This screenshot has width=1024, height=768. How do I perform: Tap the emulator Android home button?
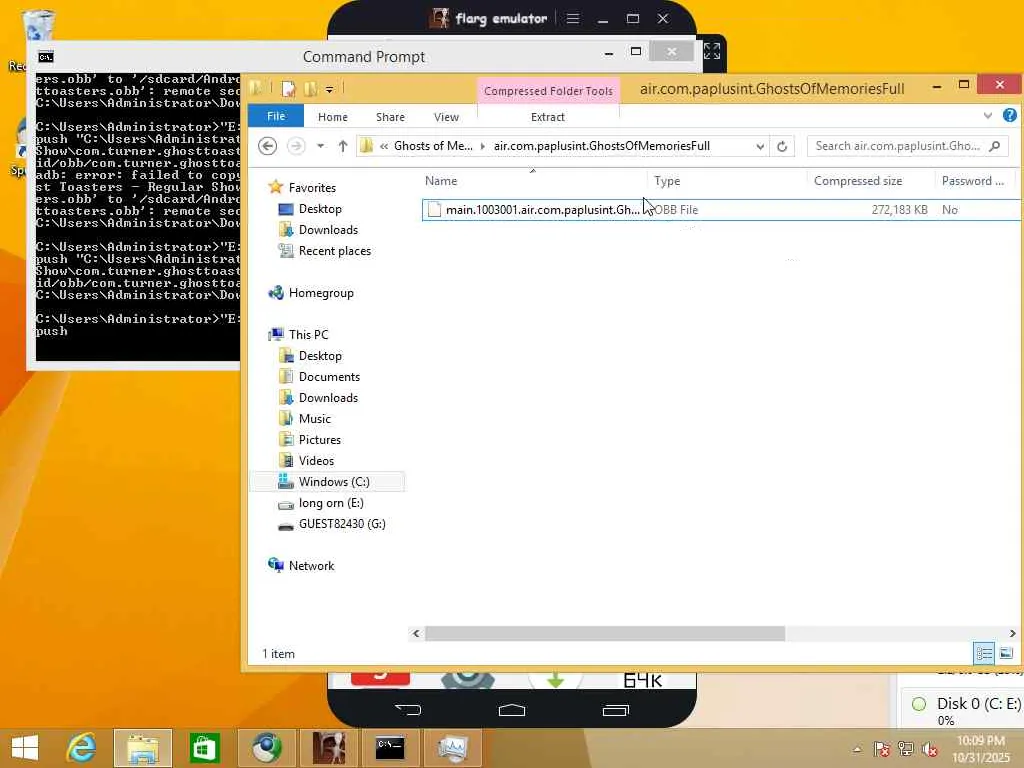511,710
